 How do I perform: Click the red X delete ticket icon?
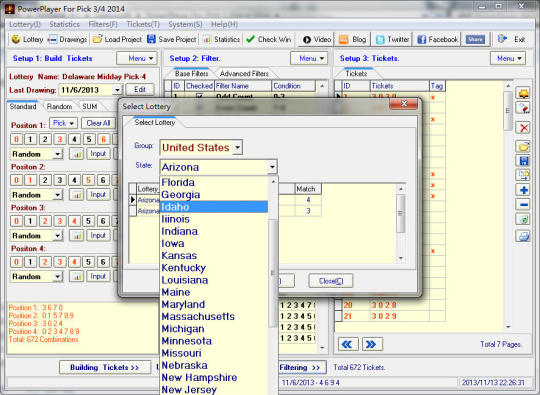coord(524,128)
